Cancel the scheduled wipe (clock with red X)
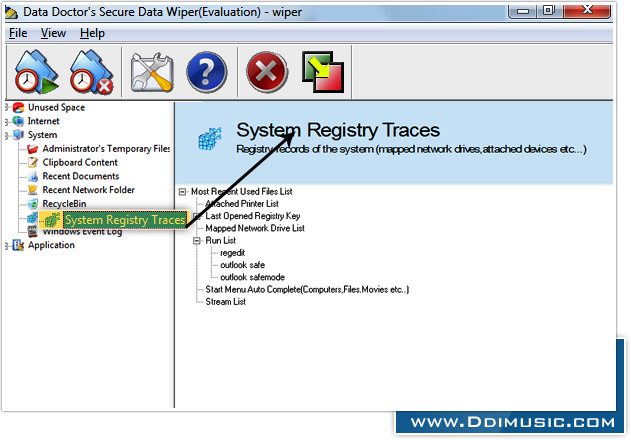This screenshot has height=440, width=631. pos(92,72)
